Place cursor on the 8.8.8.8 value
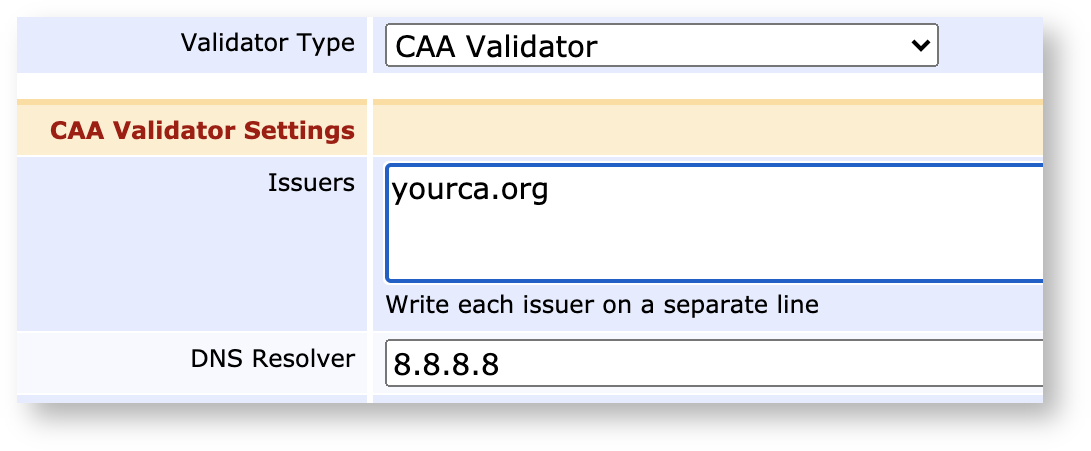 [x=446, y=366]
